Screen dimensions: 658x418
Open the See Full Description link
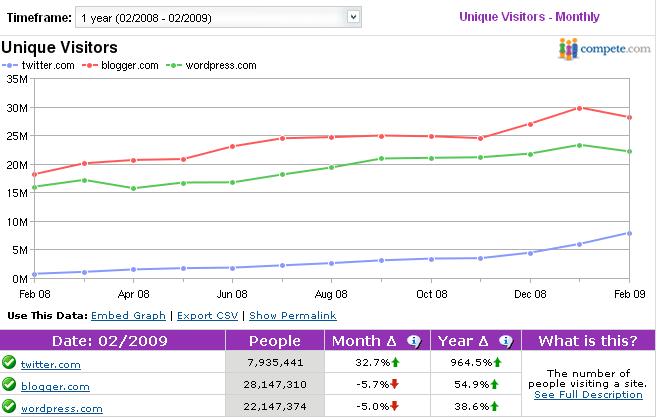[588, 394]
